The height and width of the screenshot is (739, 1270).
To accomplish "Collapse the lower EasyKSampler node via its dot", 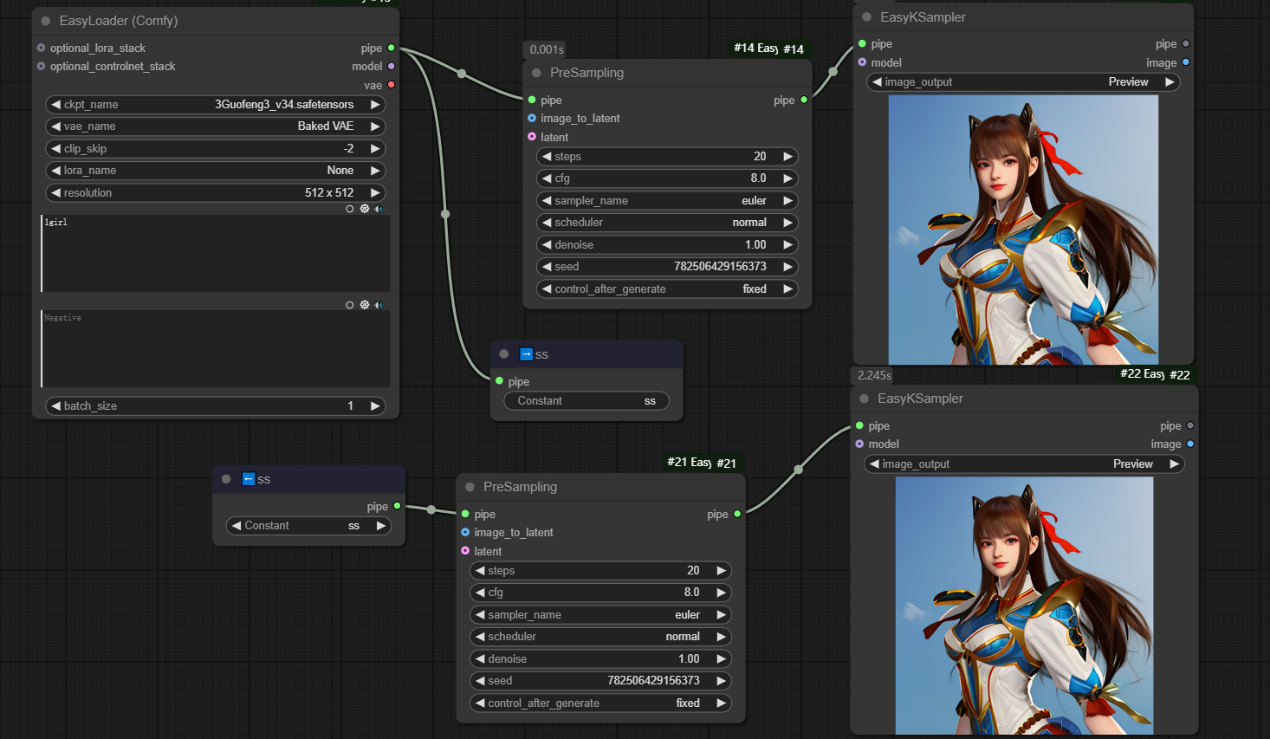I will tap(864, 399).
